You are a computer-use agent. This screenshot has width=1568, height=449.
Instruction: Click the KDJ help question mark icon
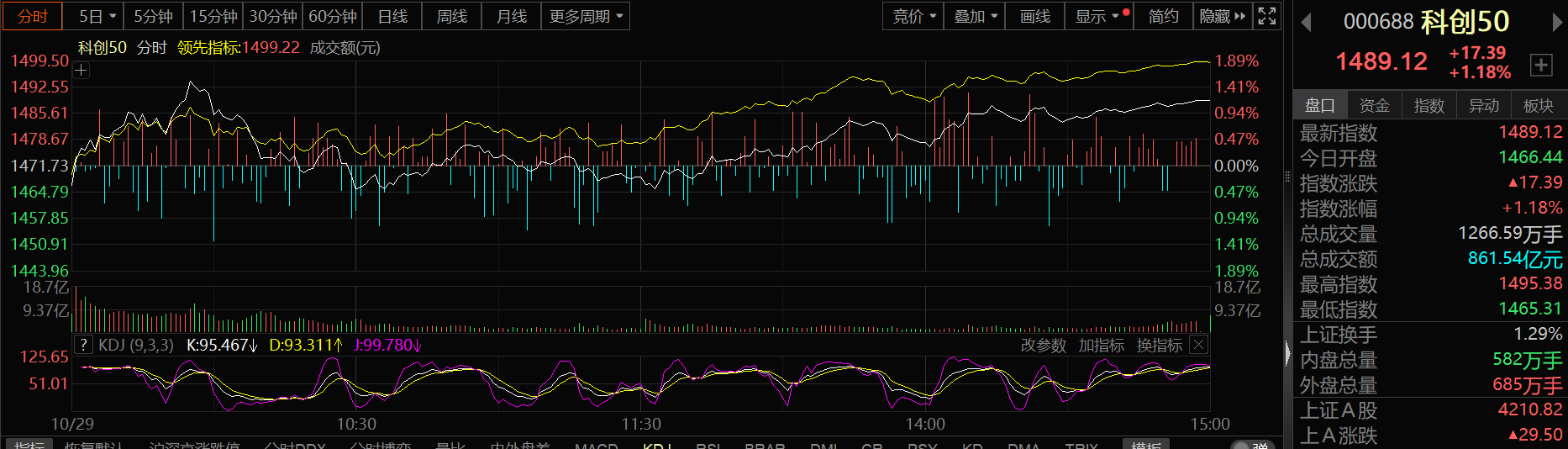coord(83,345)
